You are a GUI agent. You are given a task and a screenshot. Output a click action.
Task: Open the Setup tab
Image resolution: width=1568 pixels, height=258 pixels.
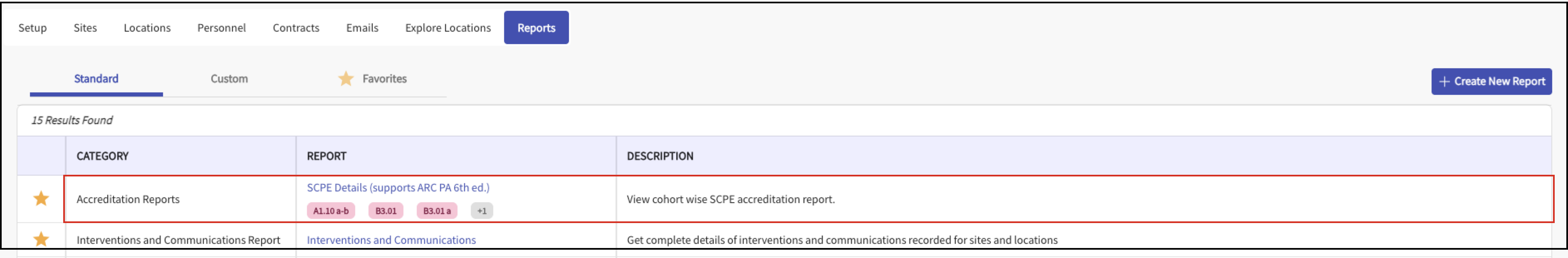pyautogui.click(x=32, y=28)
